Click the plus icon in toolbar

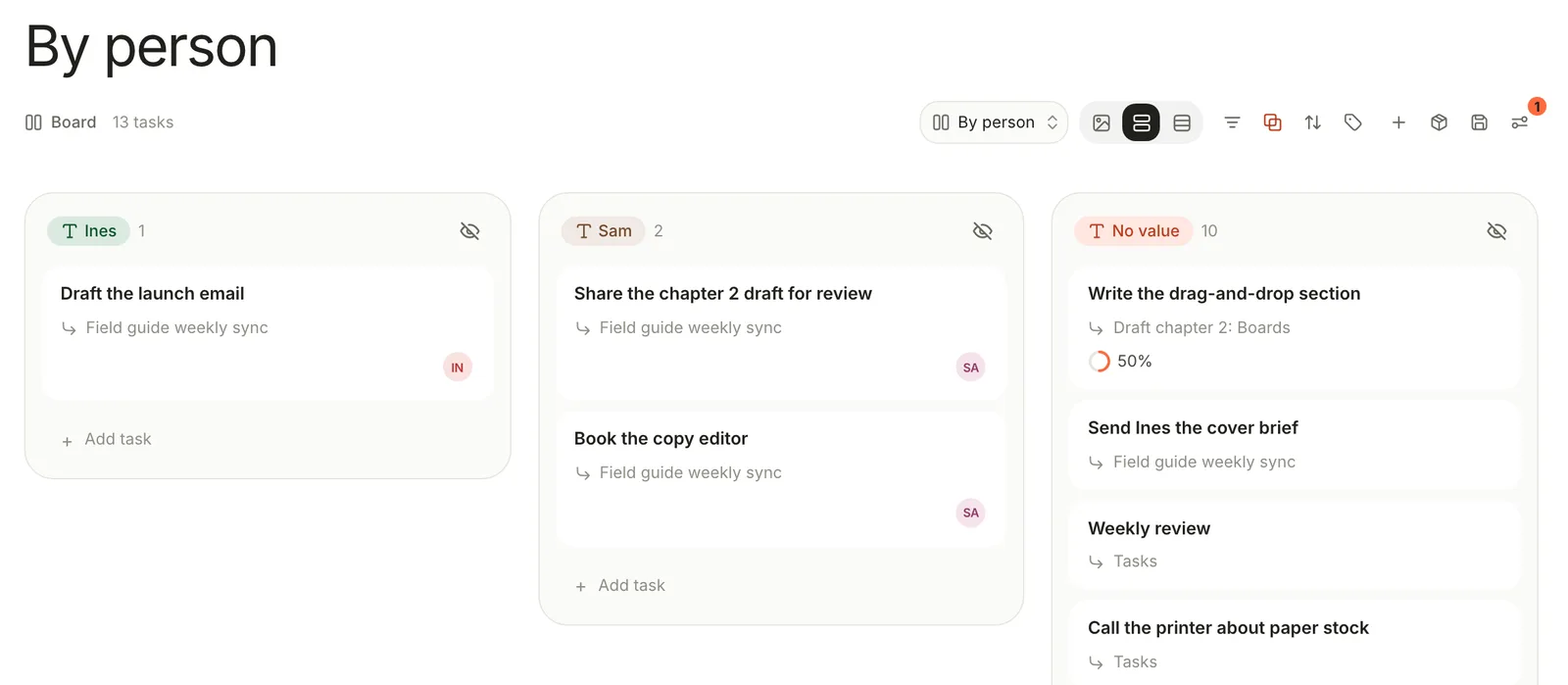click(1398, 122)
